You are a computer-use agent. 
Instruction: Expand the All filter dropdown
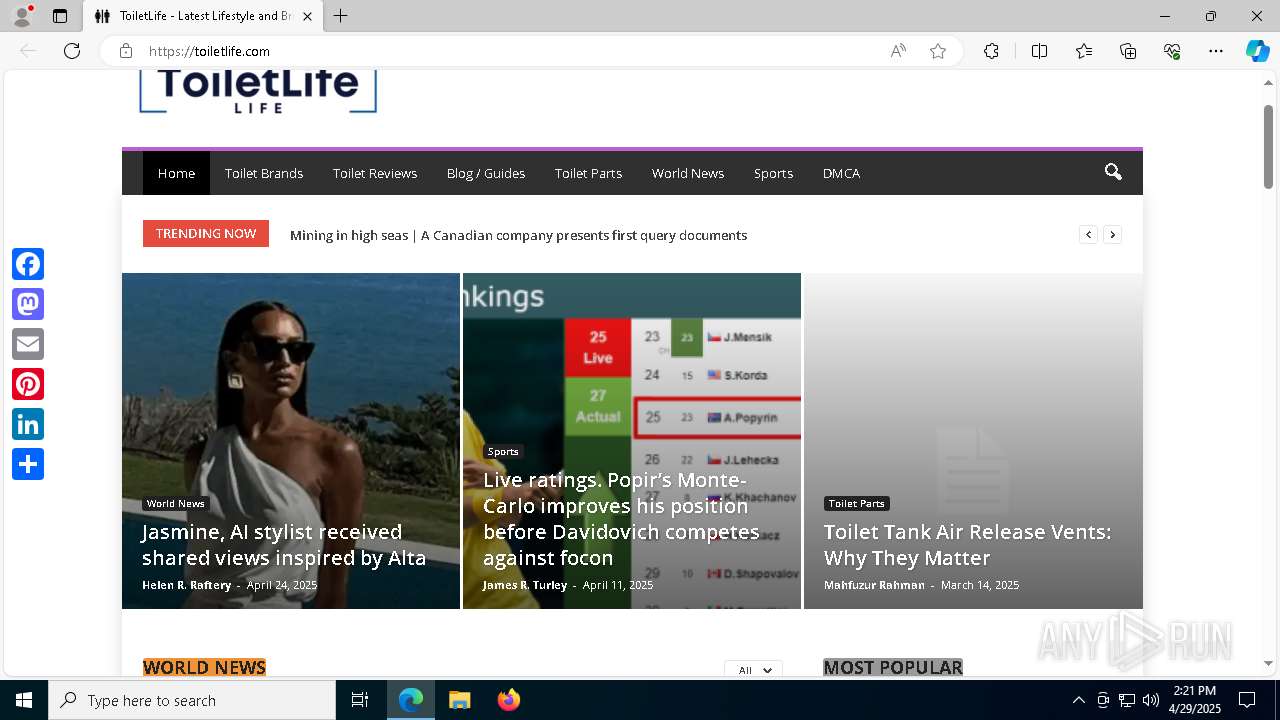pyautogui.click(x=754, y=670)
